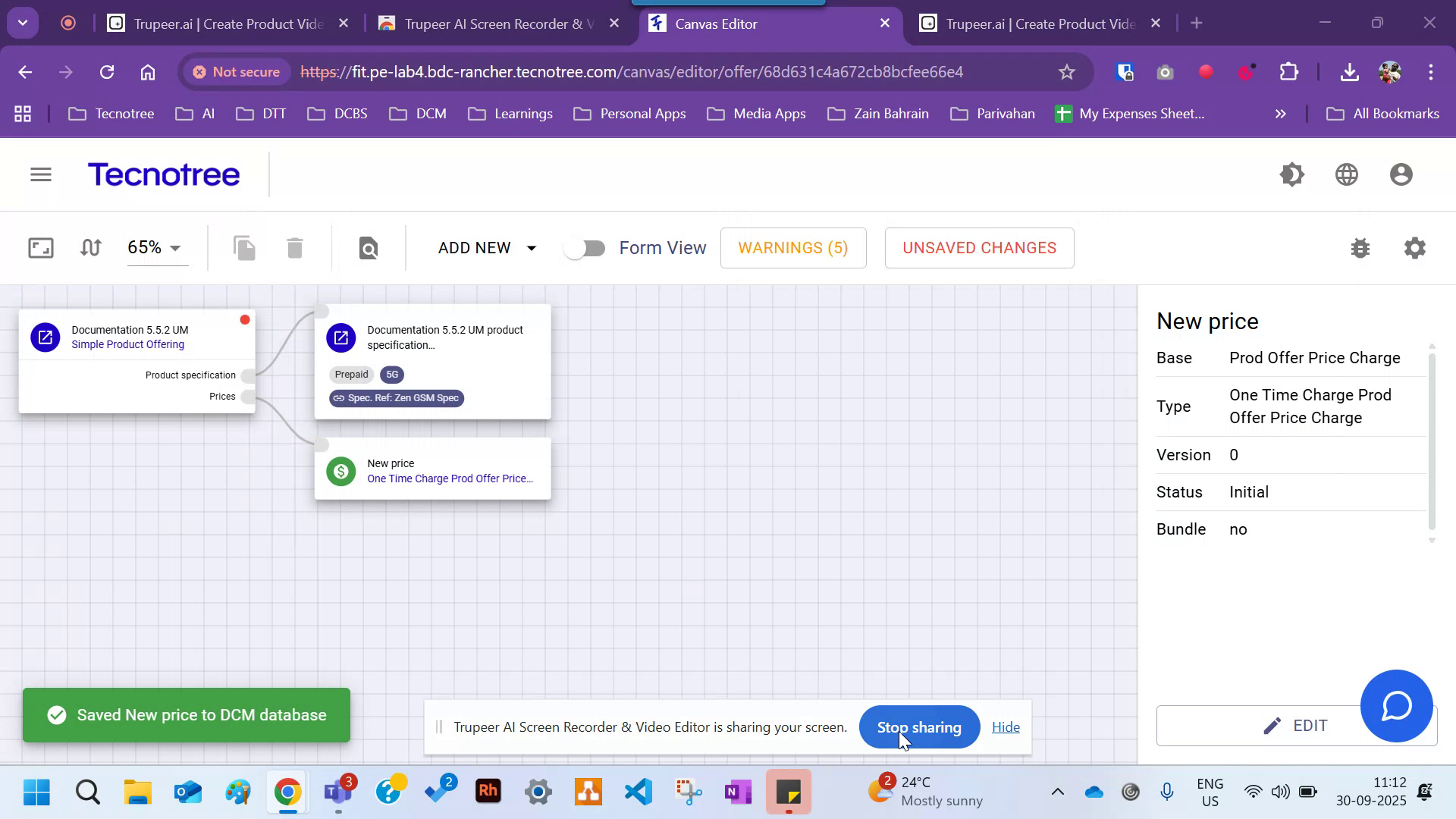This screenshot has height=819, width=1456.
Task: Click the debug bug icon
Action: pyautogui.click(x=1360, y=248)
